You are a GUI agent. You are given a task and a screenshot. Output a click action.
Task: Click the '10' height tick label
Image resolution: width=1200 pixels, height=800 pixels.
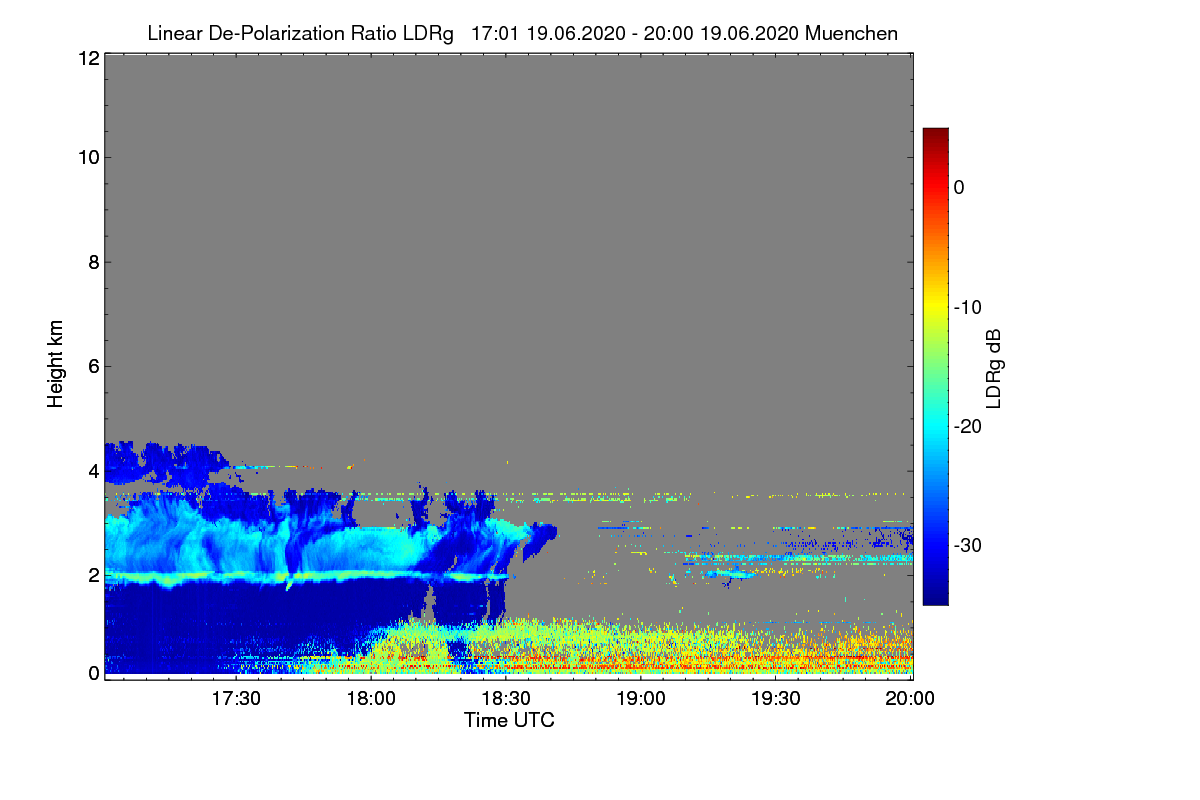(x=88, y=157)
